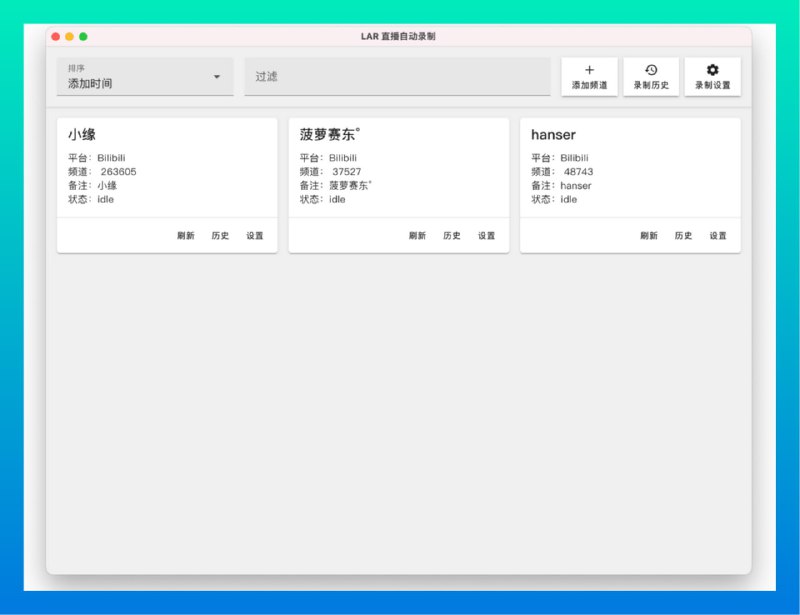Screen dimensions: 800x615
Task: Open recording history with the clock icon
Action: click(651, 77)
